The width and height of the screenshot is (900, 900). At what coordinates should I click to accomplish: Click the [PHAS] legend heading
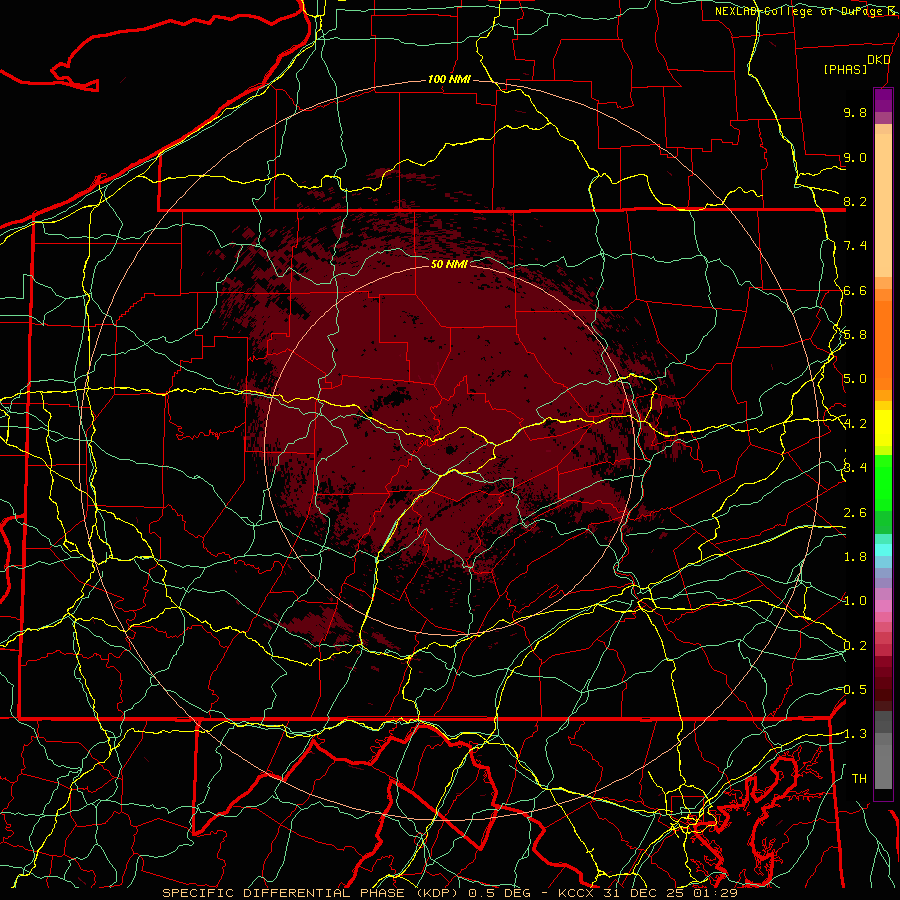(845, 70)
